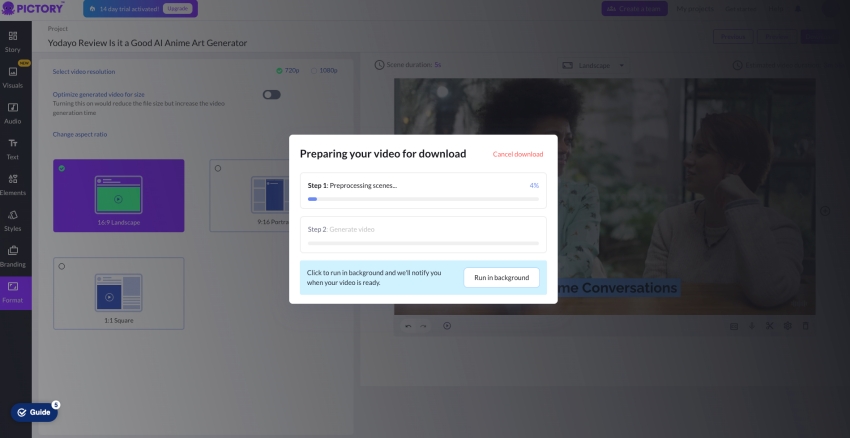Select the 9:16 Portrait aspect ratio card
The width and height of the screenshot is (850, 438).
tap(249, 195)
